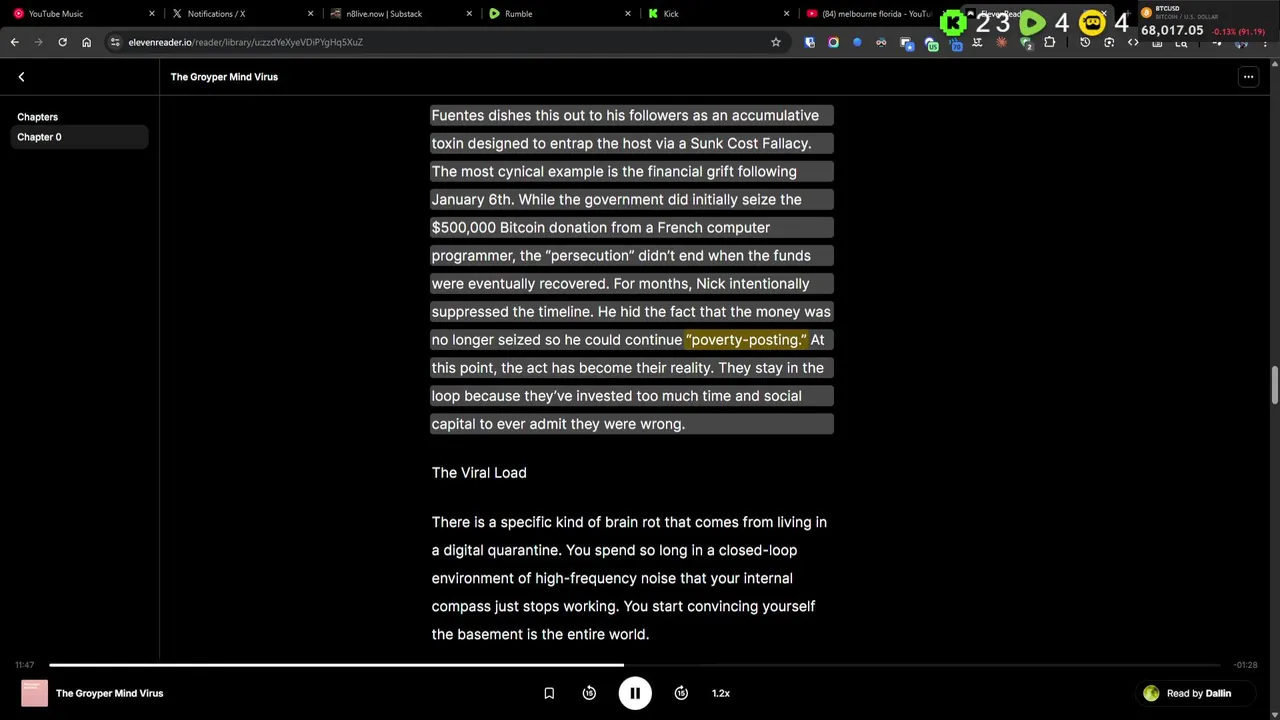Open the three-dot more options menu

[1248, 77]
